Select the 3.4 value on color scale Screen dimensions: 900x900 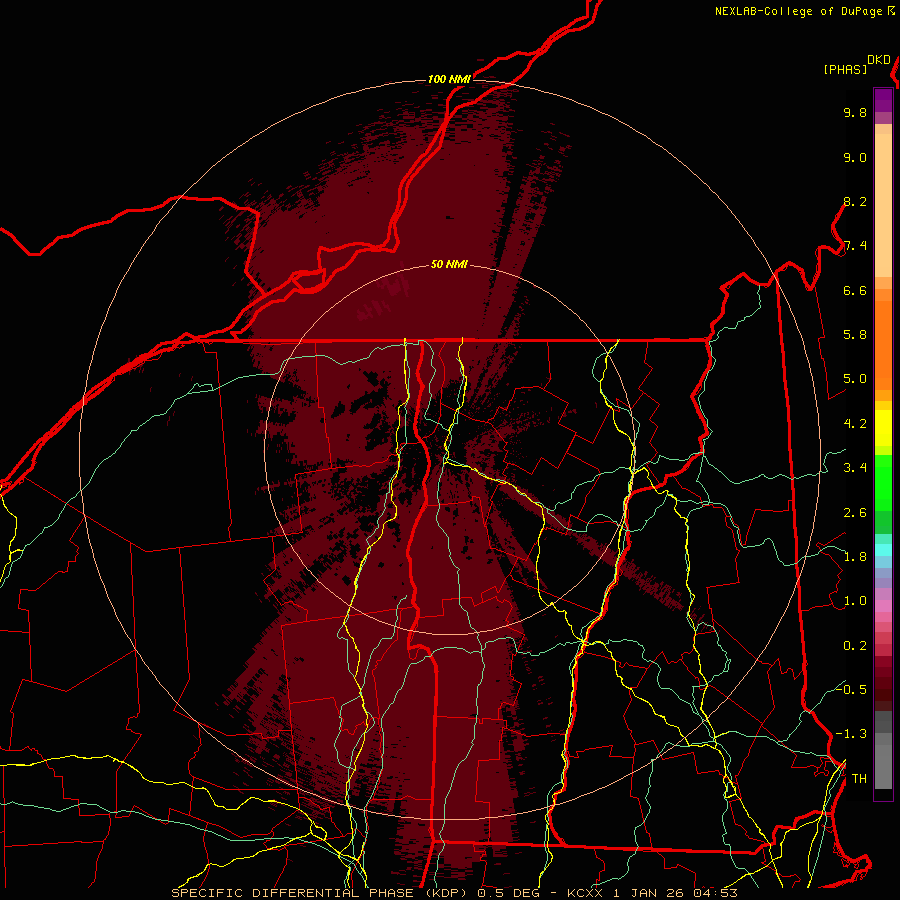point(855,468)
